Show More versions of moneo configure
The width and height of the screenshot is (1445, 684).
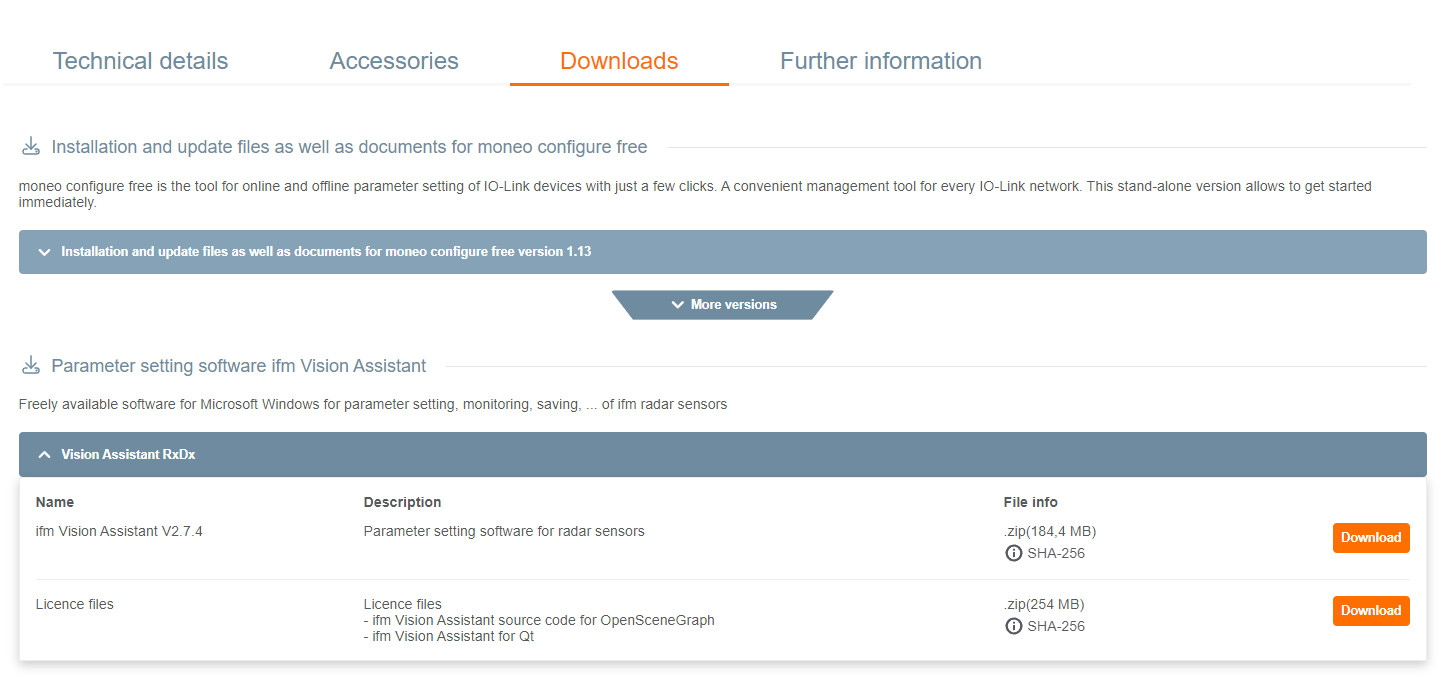click(722, 304)
